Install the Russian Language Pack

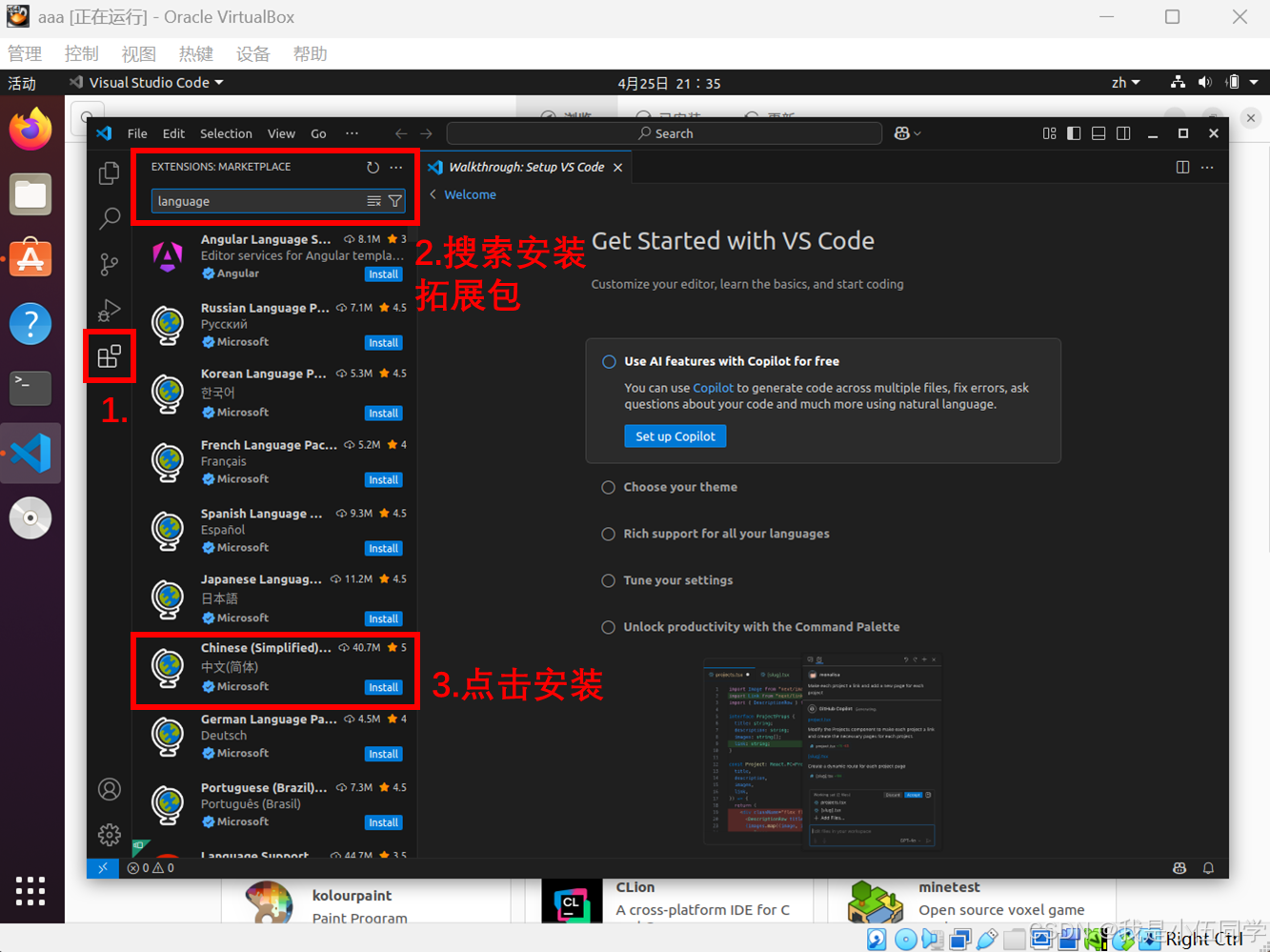tap(383, 342)
